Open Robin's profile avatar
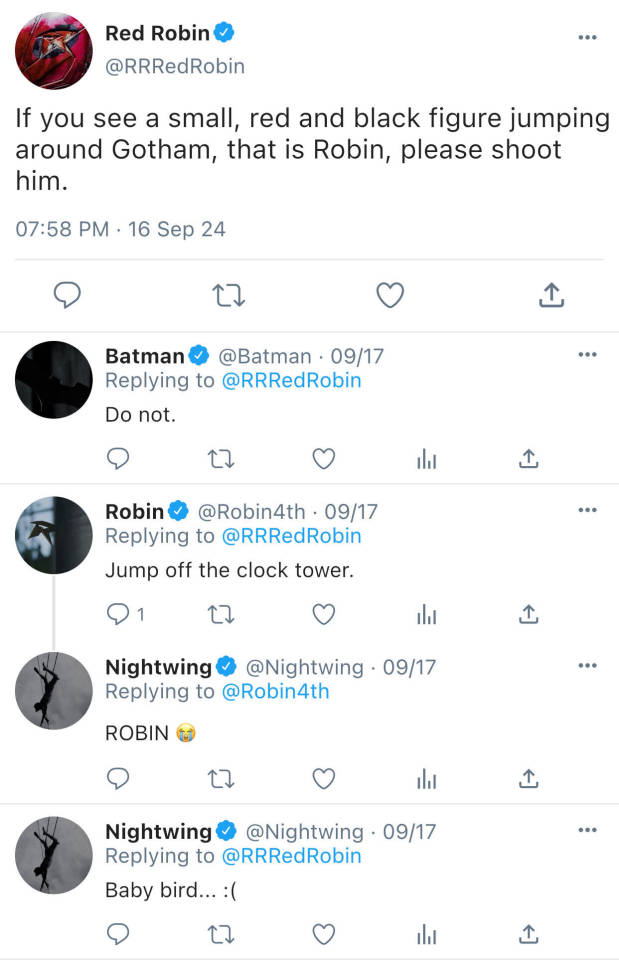 tap(54, 535)
